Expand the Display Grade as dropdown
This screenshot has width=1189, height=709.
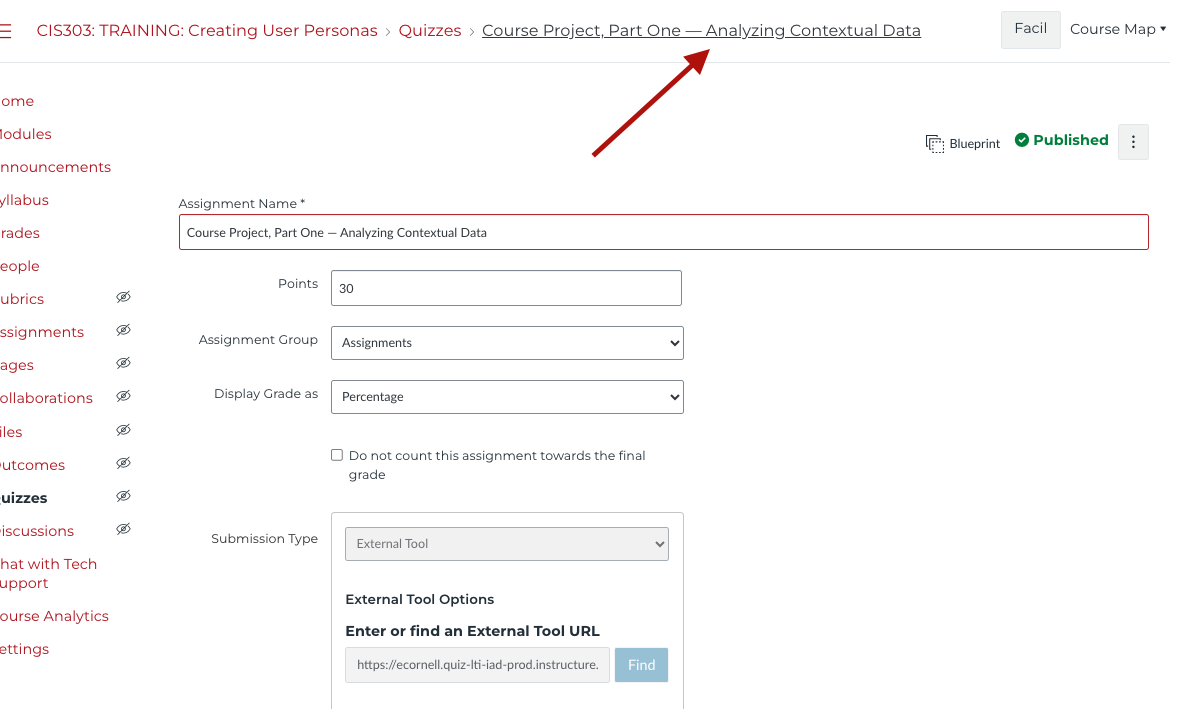pos(507,397)
